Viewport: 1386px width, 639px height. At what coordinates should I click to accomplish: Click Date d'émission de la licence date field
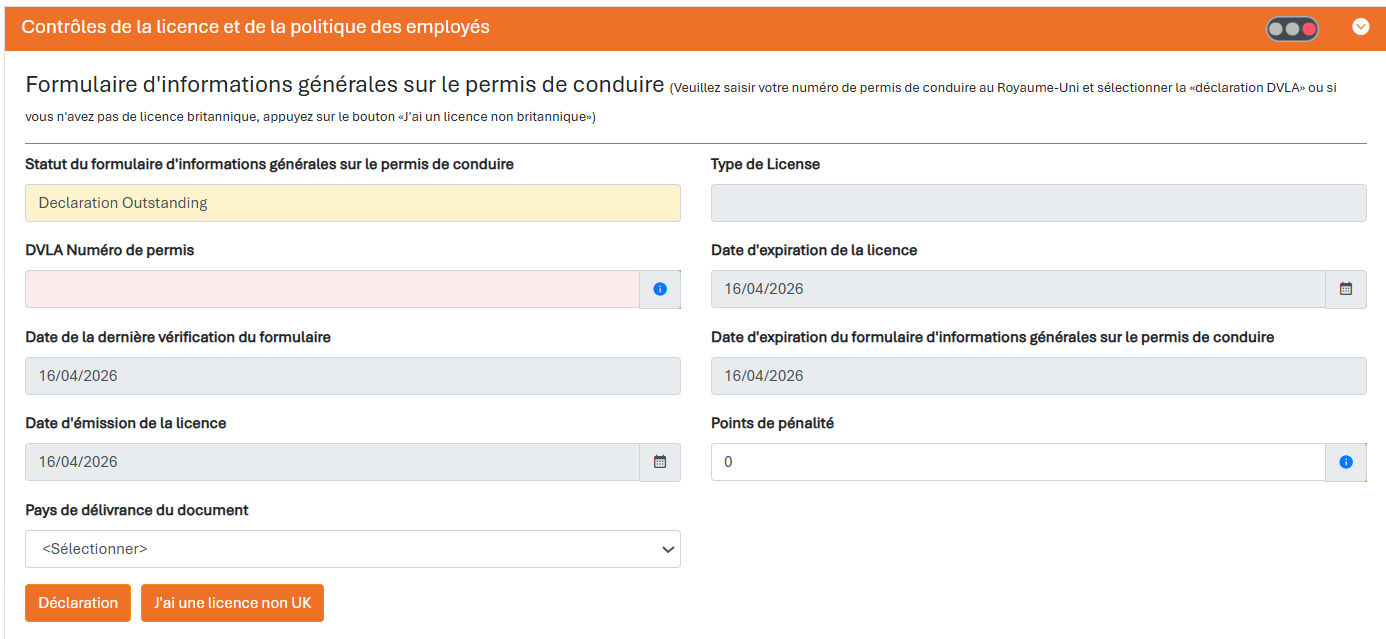(332, 462)
